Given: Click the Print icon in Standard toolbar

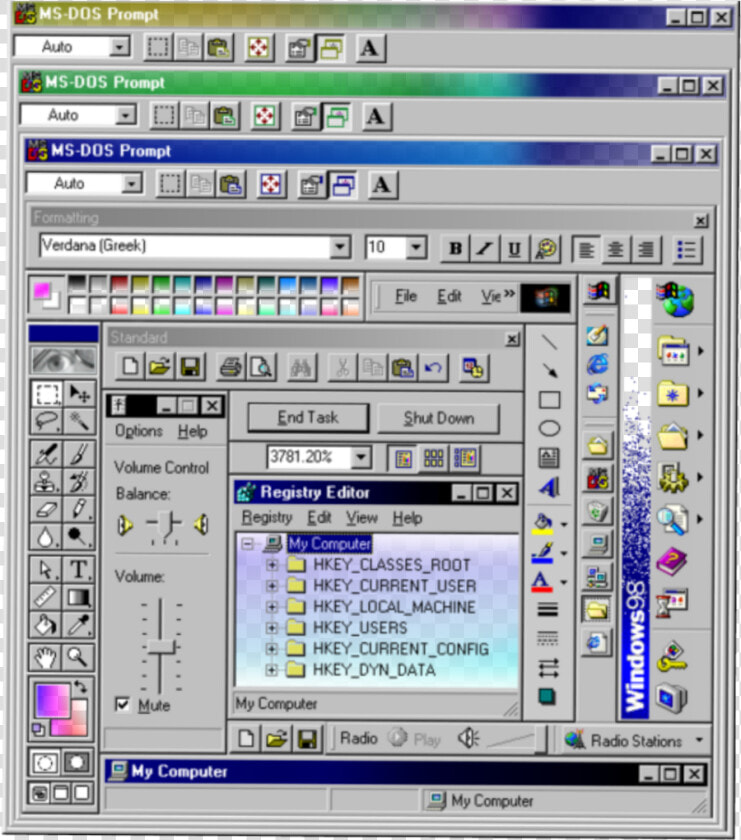Looking at the screenshot, I should 231,368.
